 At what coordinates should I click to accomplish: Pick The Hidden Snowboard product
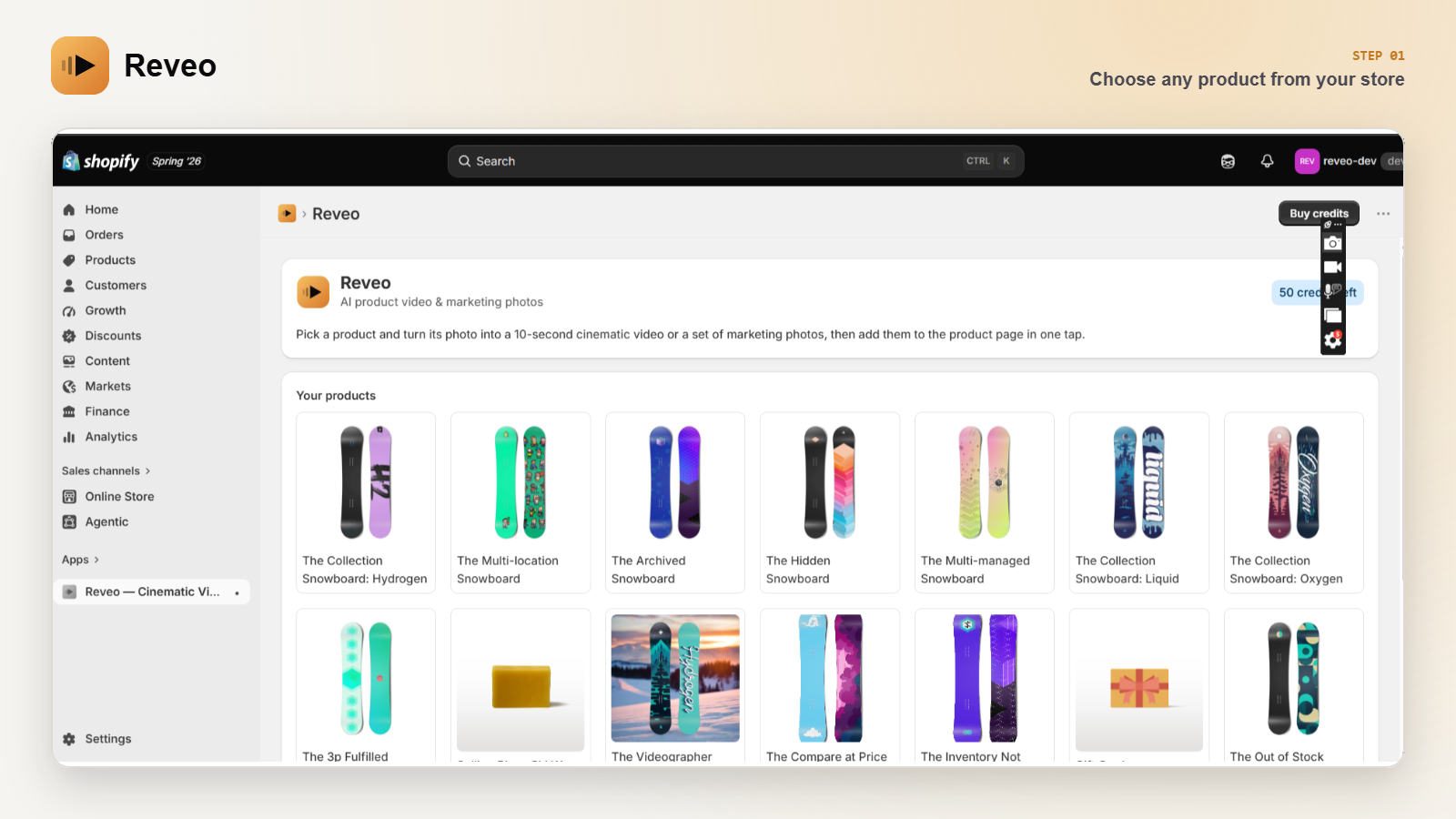(x=830, y=502)
